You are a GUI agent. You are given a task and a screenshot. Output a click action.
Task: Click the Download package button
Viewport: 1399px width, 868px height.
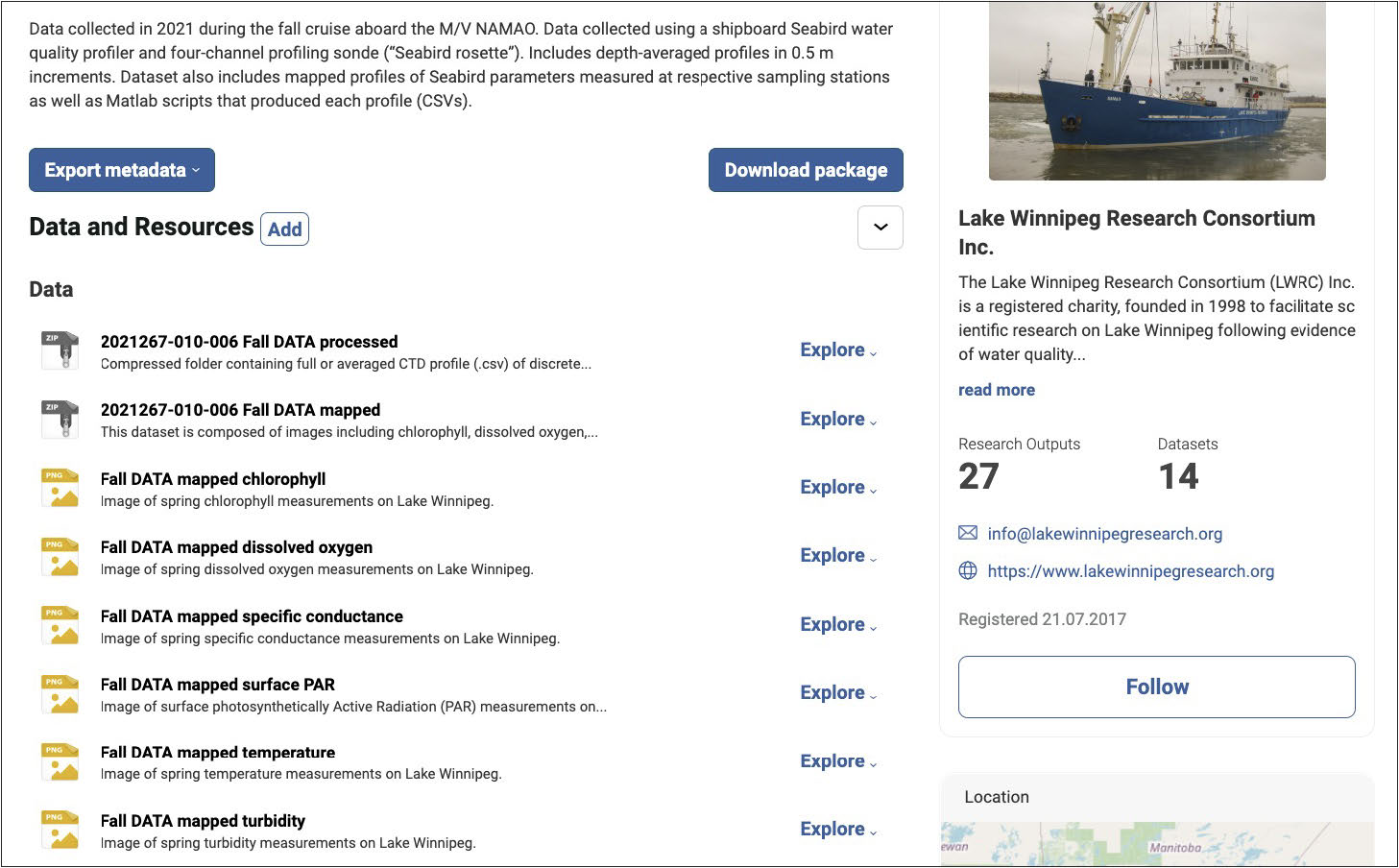point(806,170)
